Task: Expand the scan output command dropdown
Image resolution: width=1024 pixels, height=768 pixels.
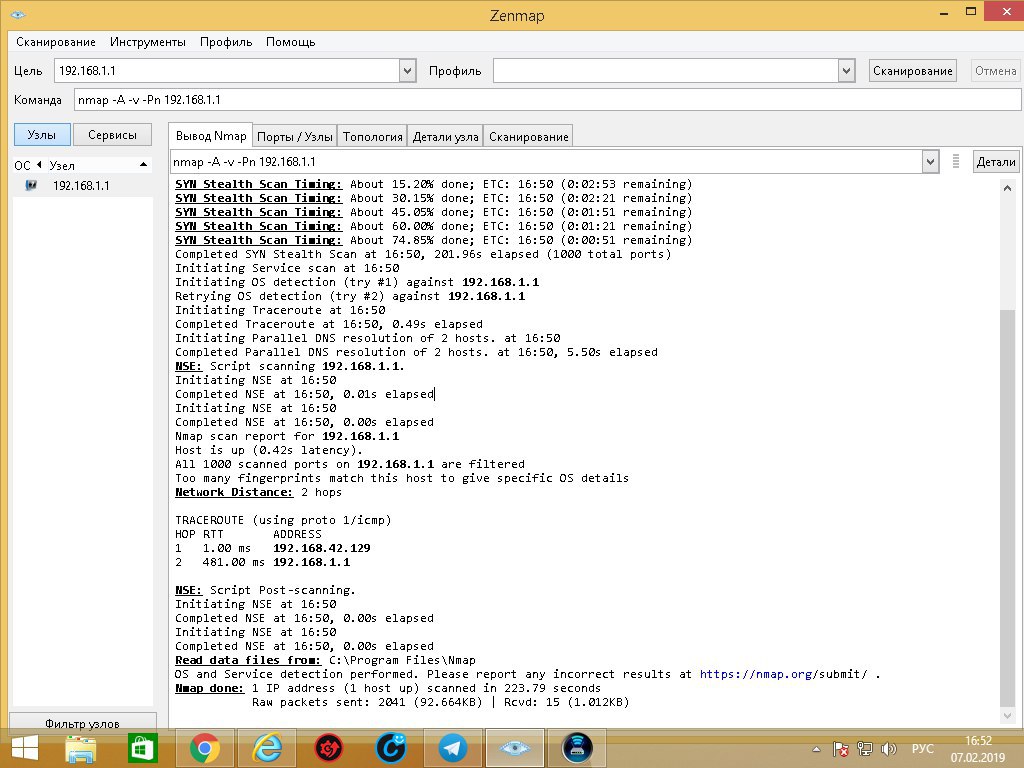Action: (930, 161)
